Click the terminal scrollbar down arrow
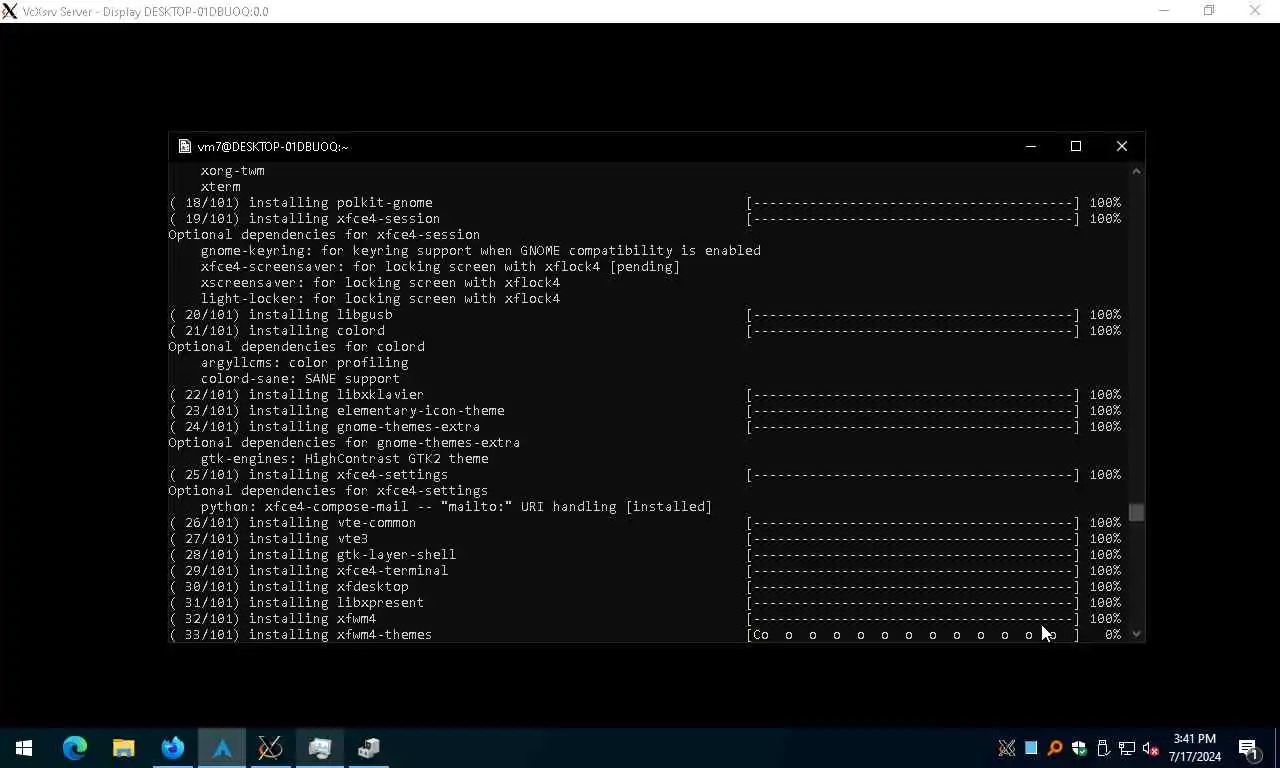Viewport: 1280px width, 768px height. (1136, 634)
